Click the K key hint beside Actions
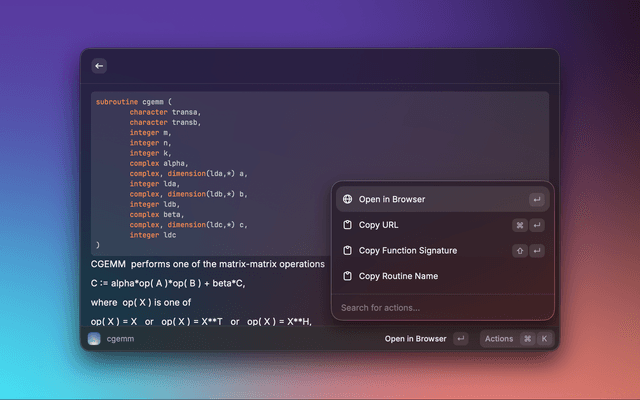The height and width of the screenshot is (400, 640). [x=544, y=339]
